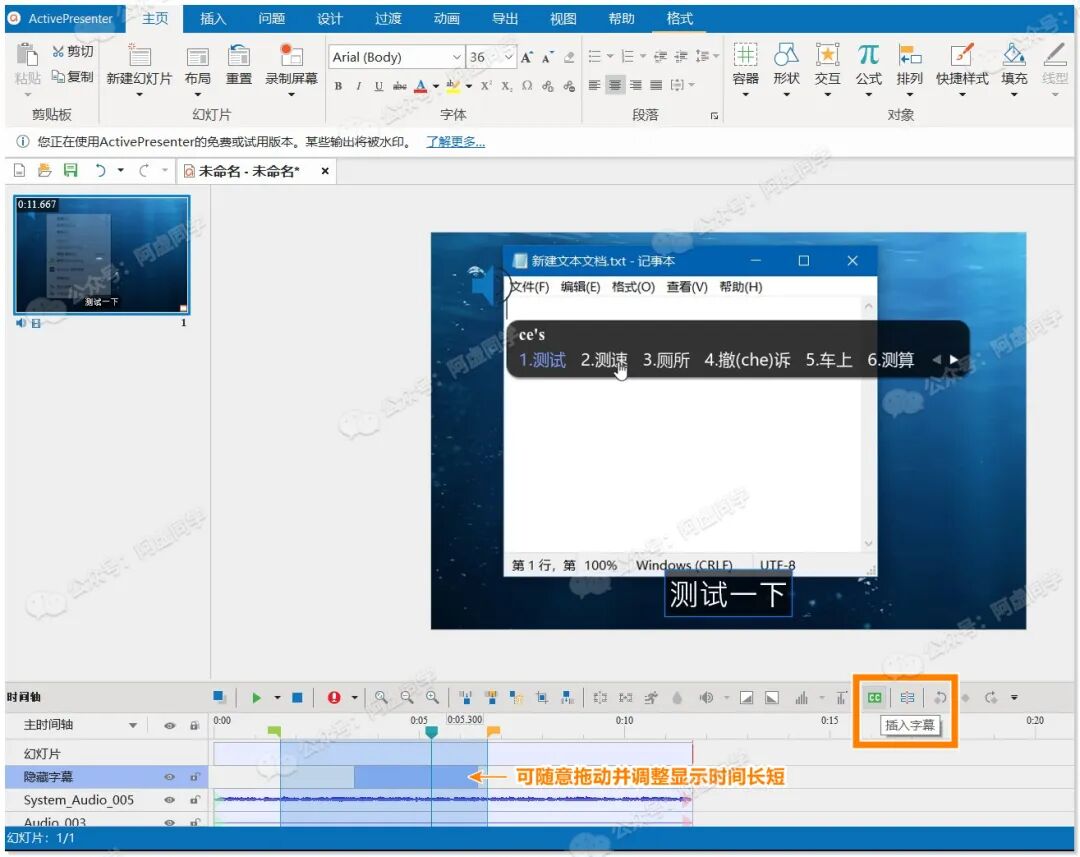Click the teal playhead marker at 0:05

coord(431,732)
